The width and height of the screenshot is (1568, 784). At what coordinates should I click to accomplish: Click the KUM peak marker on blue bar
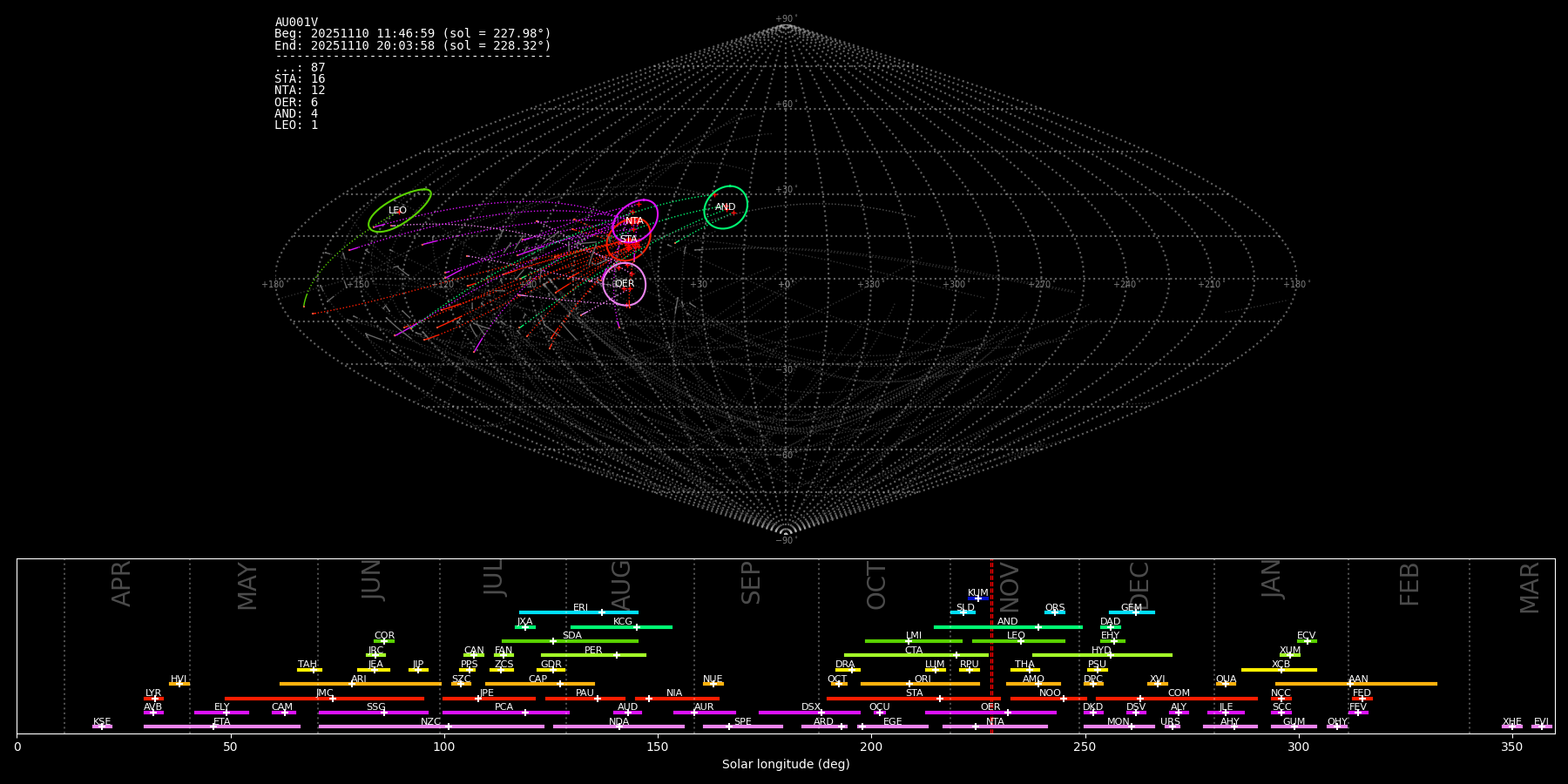[x=978, y=598]
